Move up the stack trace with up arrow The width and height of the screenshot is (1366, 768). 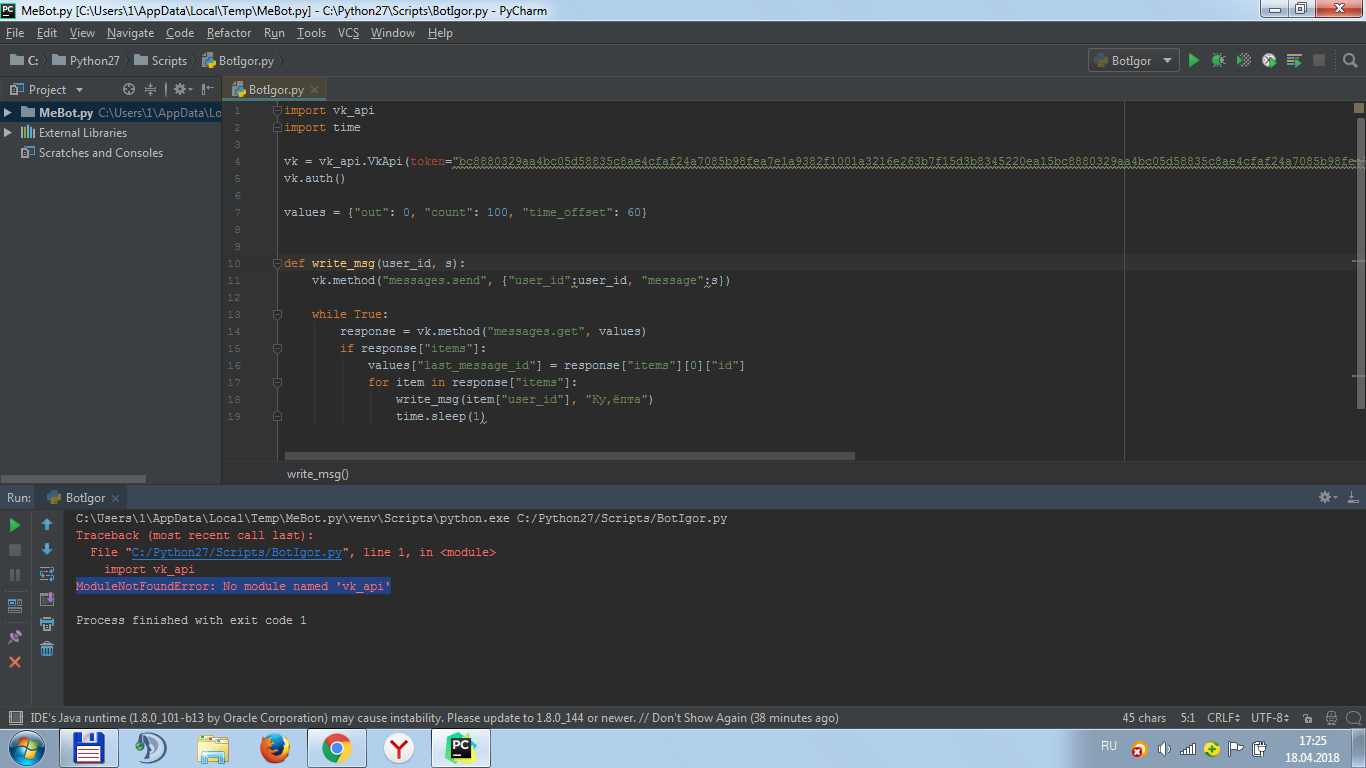pyautogui.click(x=46, y=524)
